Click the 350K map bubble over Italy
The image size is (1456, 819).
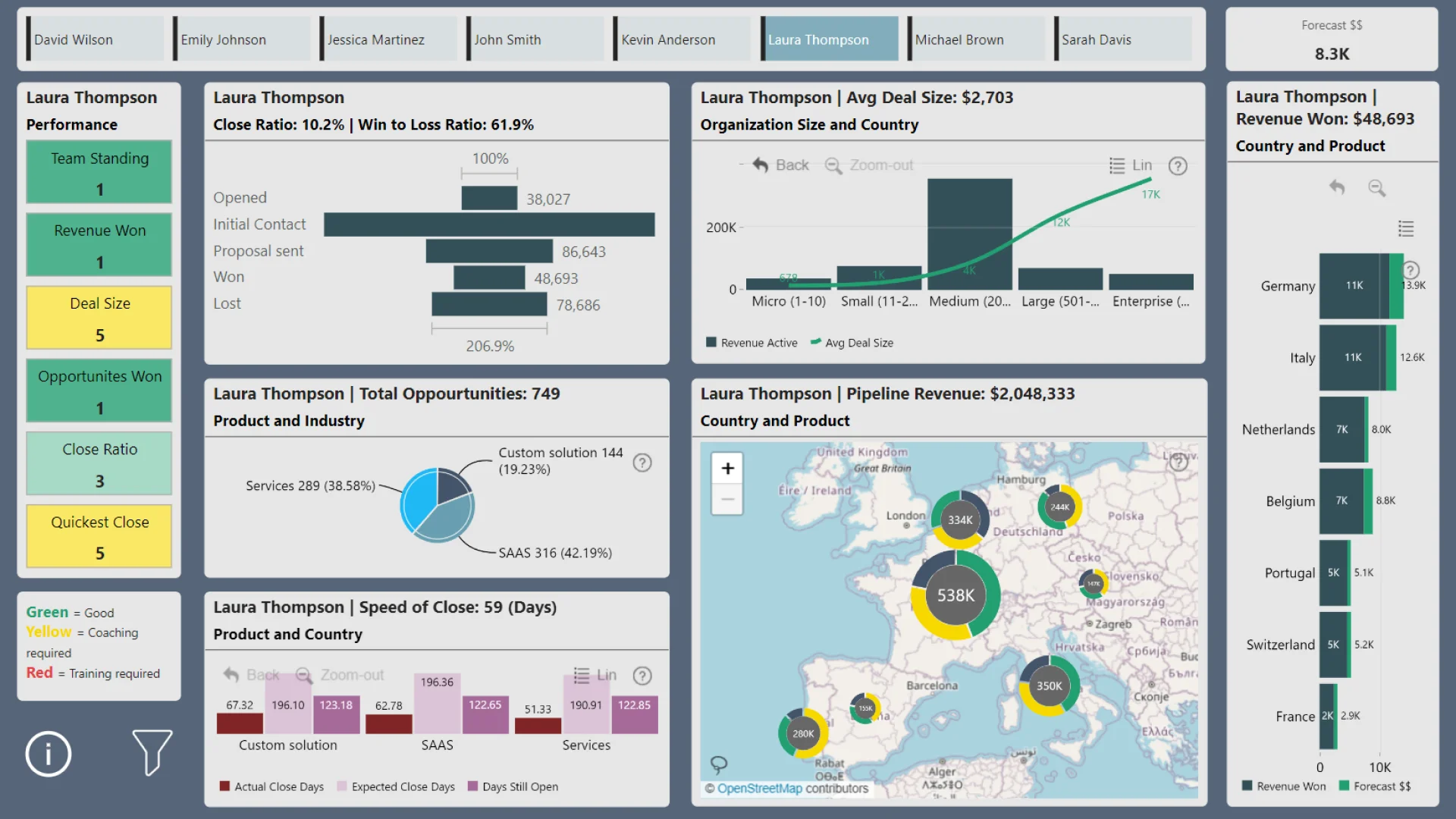(1050, 686)
